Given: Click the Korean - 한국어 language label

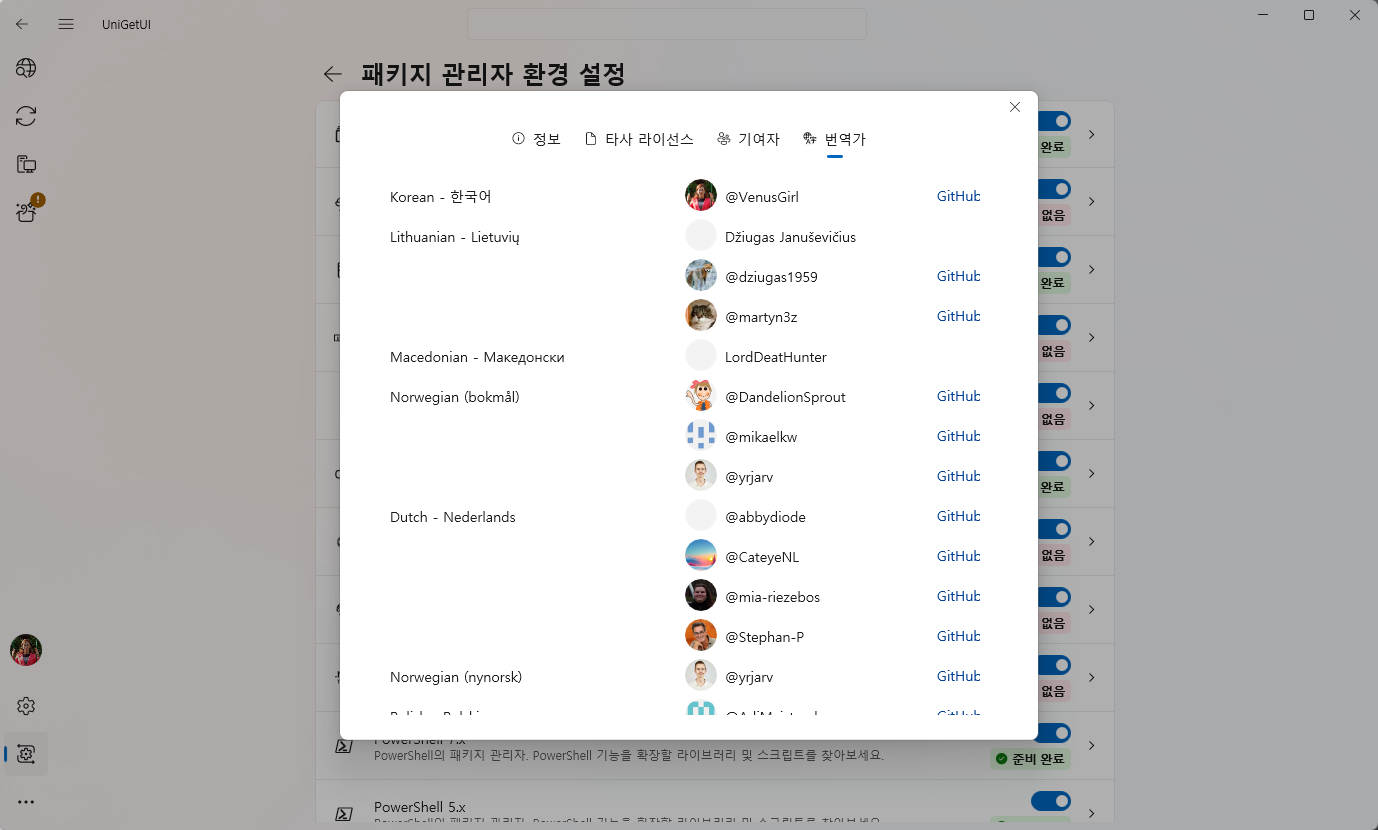Looking at the screenshot, I should [x=441, y=197].
